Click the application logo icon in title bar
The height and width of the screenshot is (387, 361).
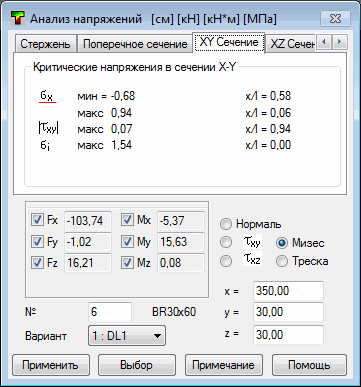point(17,19)
